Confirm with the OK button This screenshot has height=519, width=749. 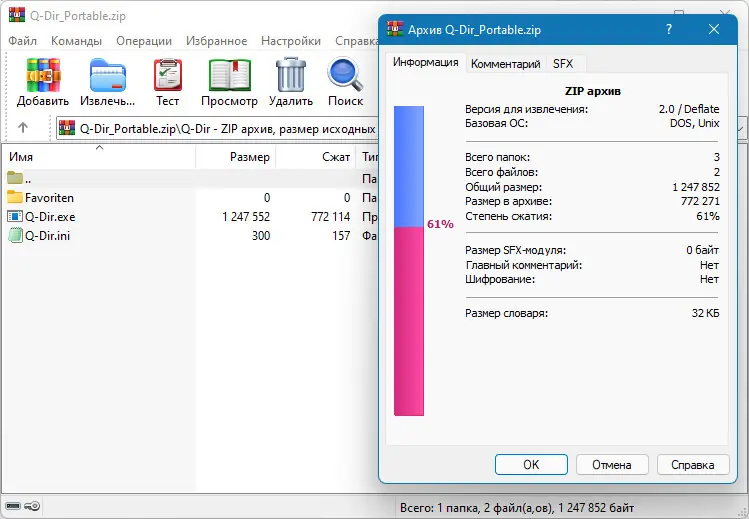click(531, 465)
